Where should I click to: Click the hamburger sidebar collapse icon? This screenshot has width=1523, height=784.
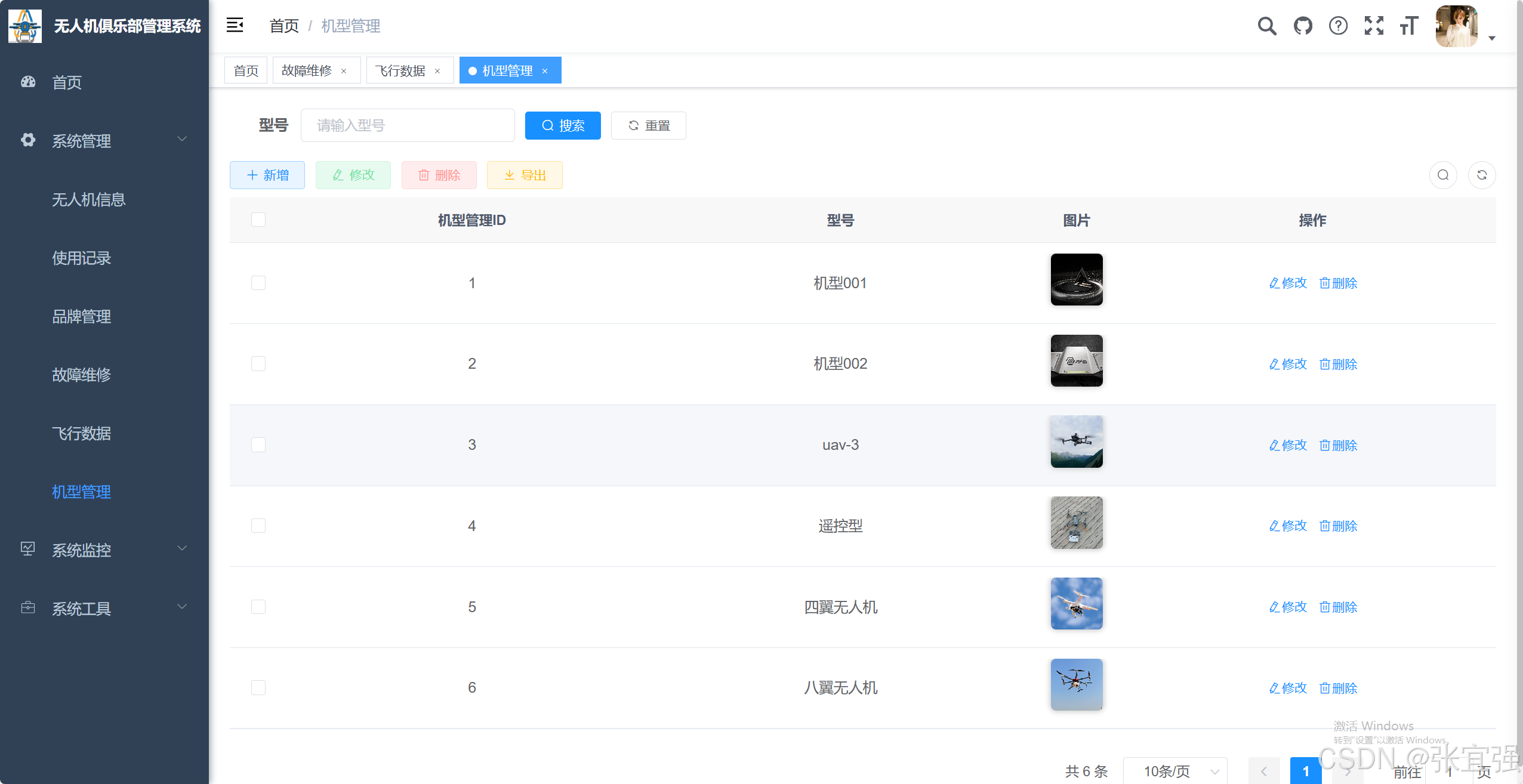[x=235, y=25]
